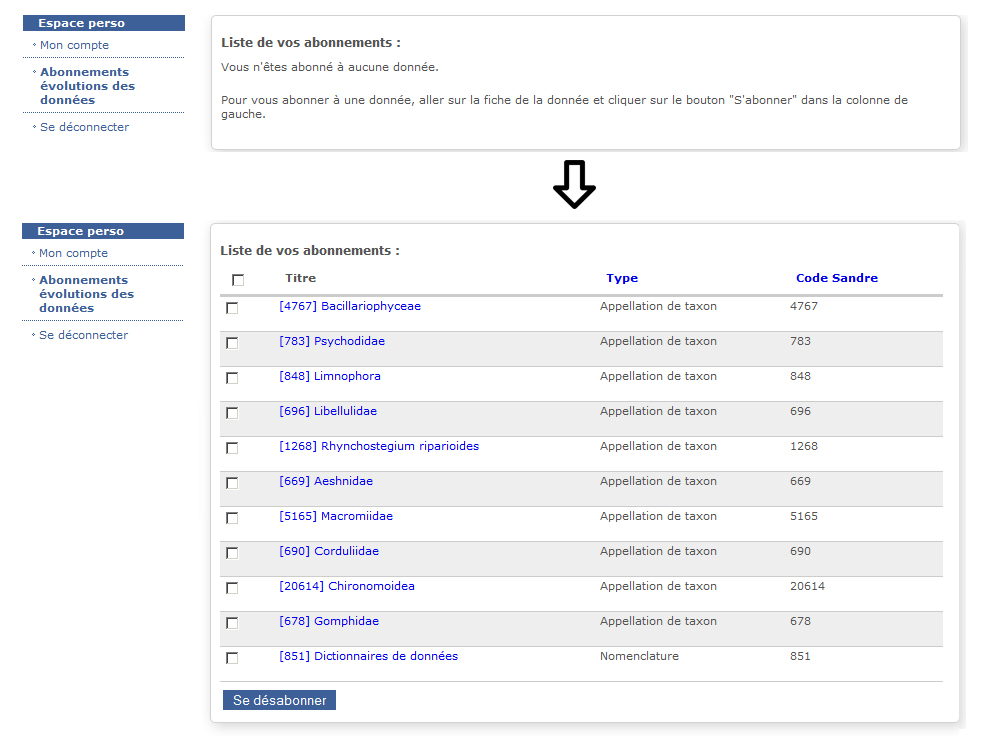The width and height of the screenshot is (991, 750).
Task: Tick the checkbox next to Limnophora
Action: [x=232, y=378]
